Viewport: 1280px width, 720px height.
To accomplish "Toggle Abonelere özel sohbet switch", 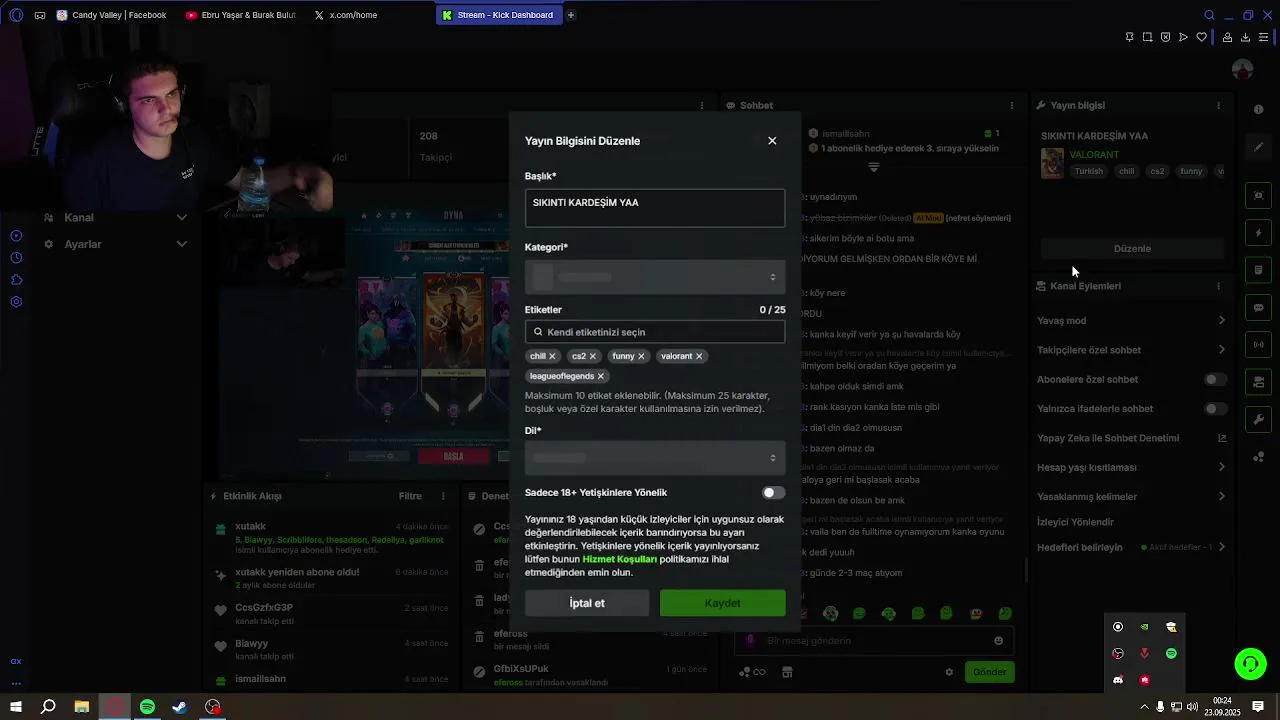I will pos(1215,379).
